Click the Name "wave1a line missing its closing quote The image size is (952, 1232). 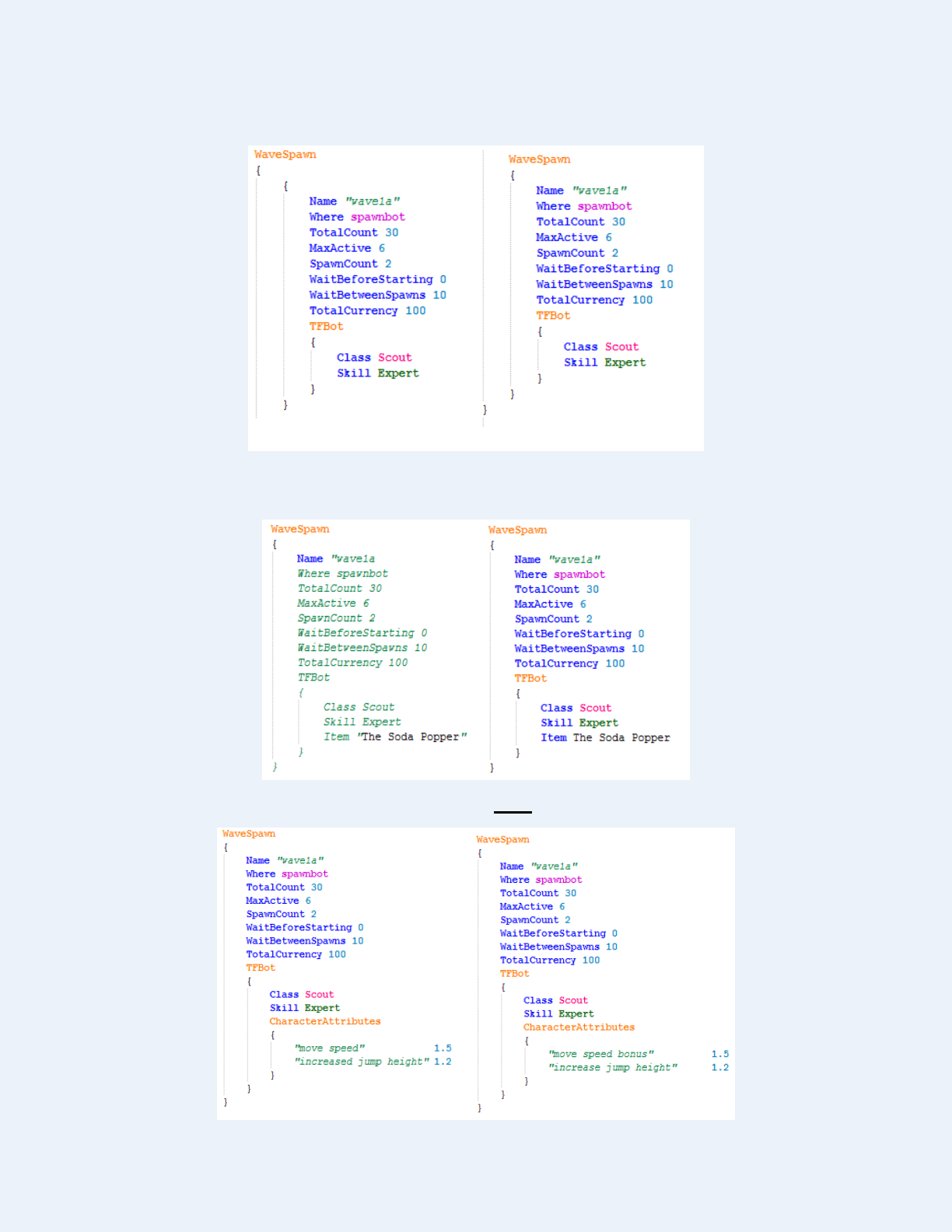[336, 558]
